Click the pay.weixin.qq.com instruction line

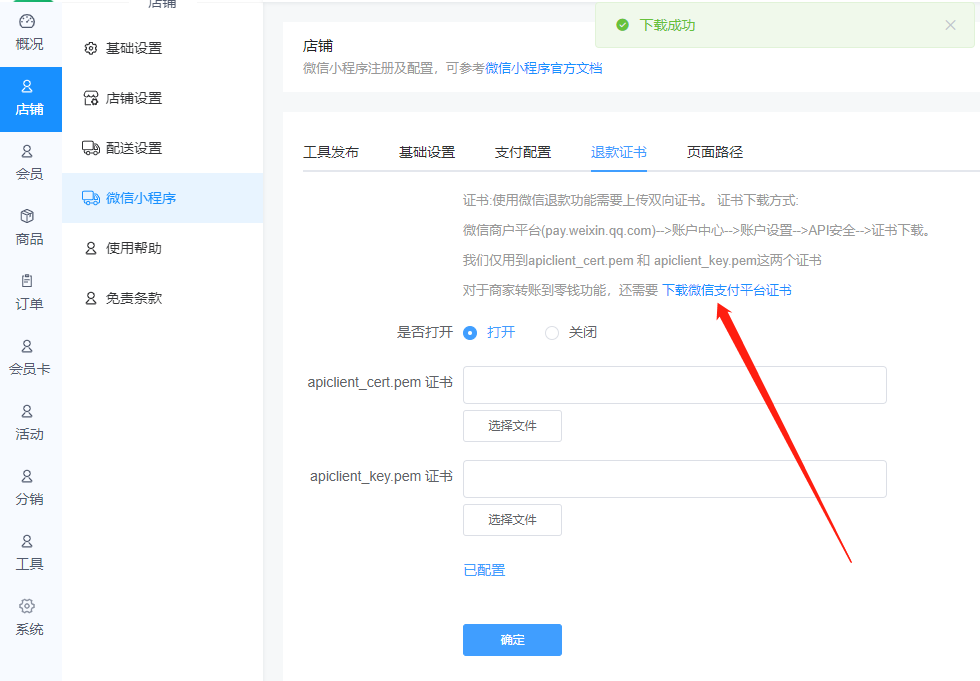[698, 231]
